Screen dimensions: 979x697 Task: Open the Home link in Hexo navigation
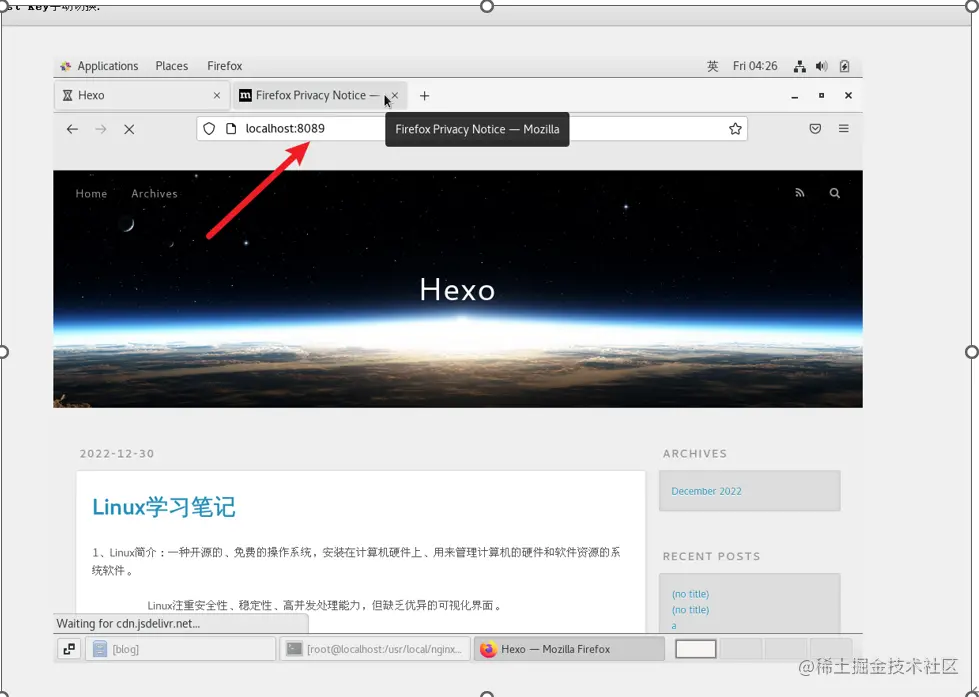(91, 194)
